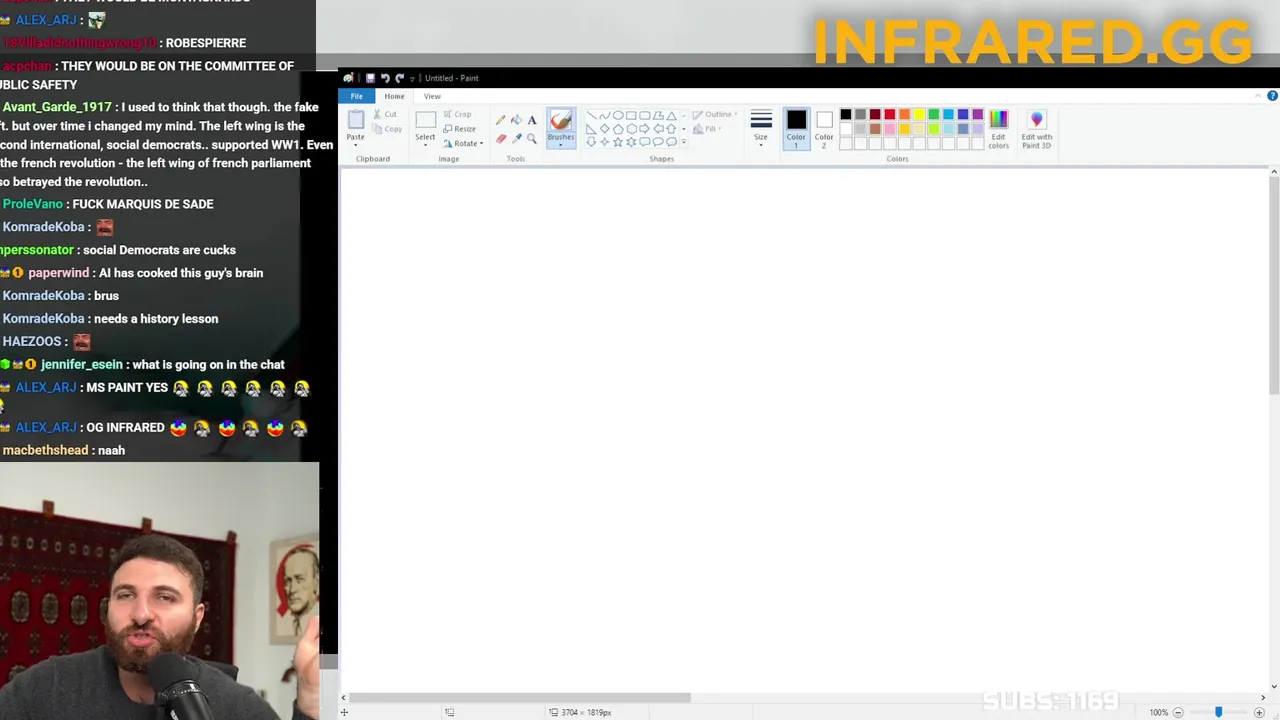Click the zoom slider handle

[1218, 712]
